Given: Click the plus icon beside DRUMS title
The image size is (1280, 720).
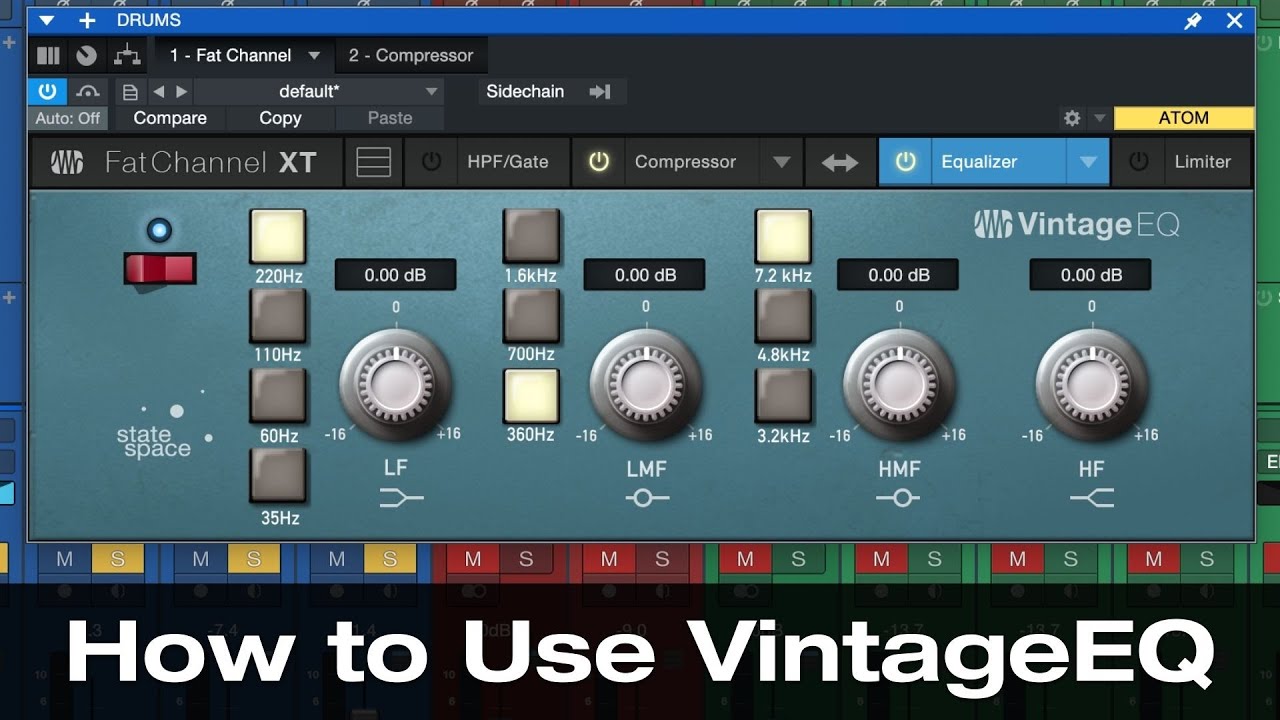Looking at the screenshot, I should [x=87, y=20].
